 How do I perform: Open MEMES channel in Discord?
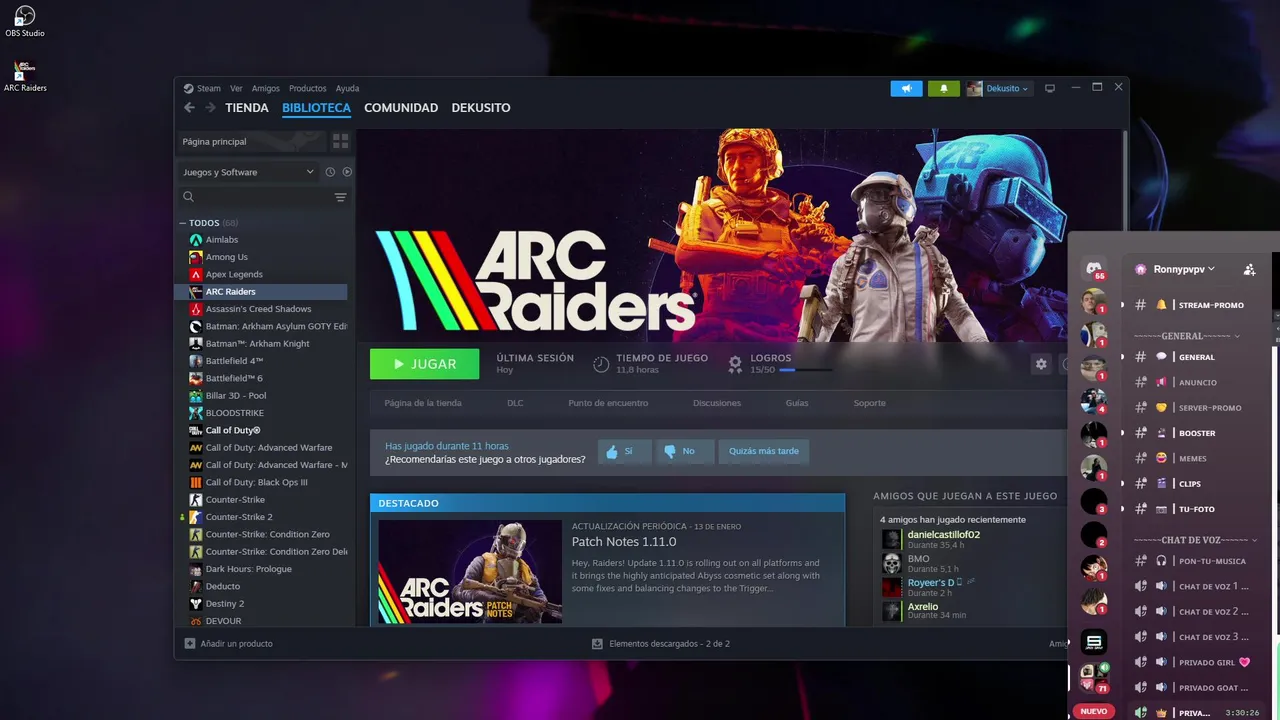1195,458
